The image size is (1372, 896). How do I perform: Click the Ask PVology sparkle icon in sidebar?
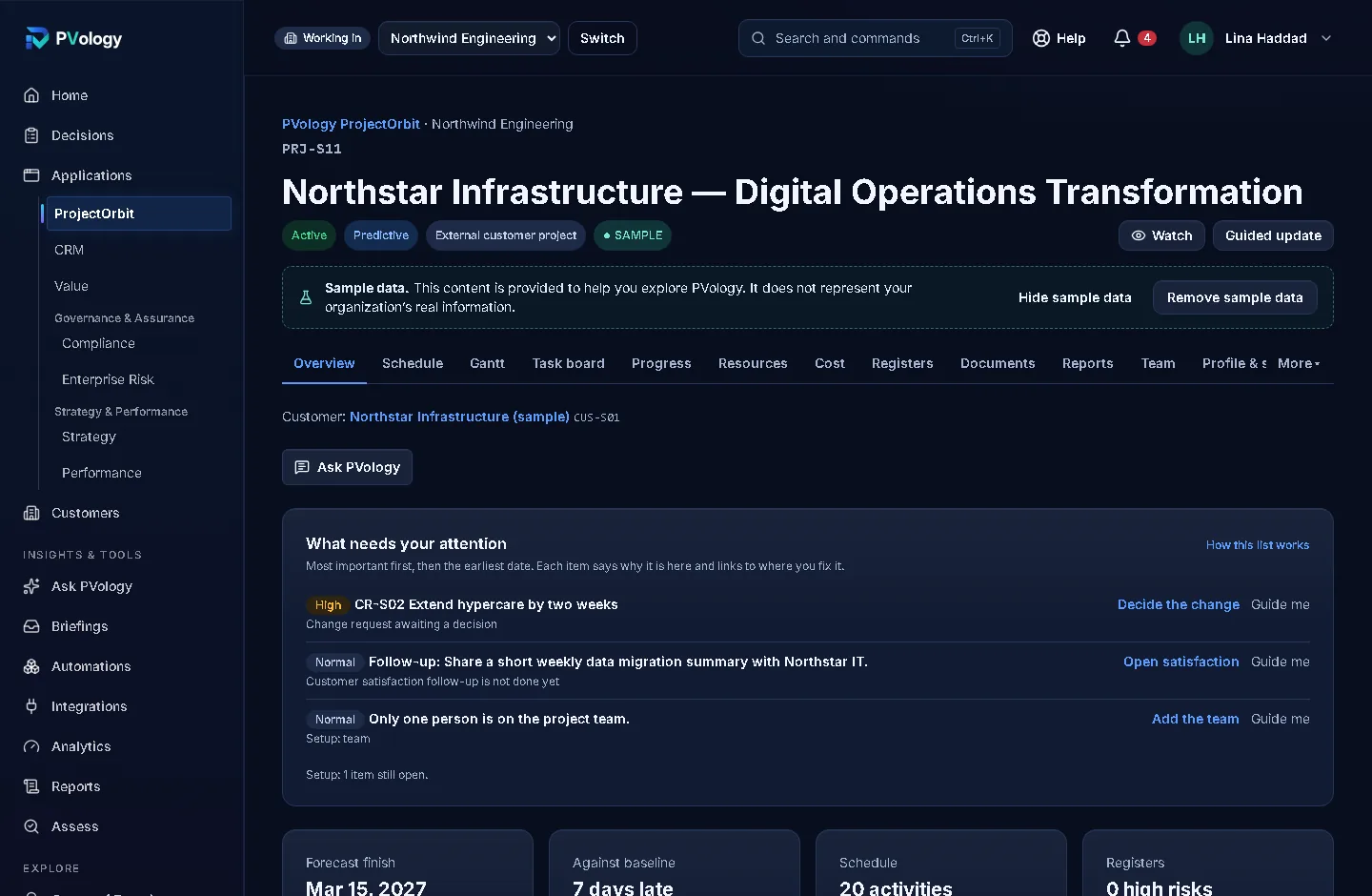pos(31,586)
